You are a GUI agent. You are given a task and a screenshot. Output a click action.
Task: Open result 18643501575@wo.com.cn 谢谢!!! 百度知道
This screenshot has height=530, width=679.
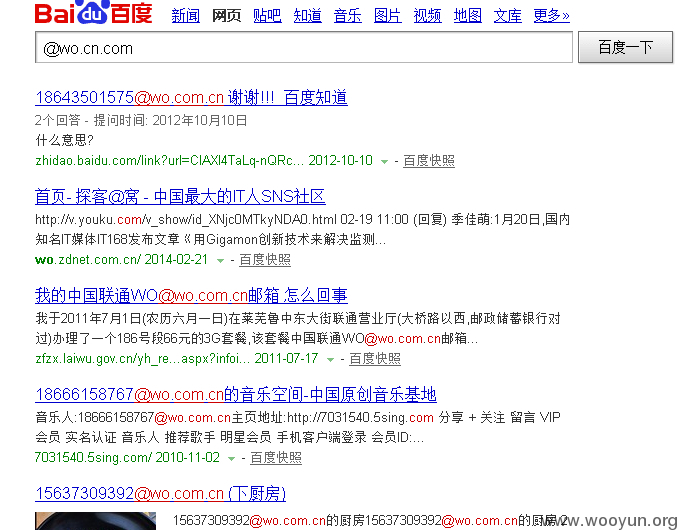[x=191, y=97]
